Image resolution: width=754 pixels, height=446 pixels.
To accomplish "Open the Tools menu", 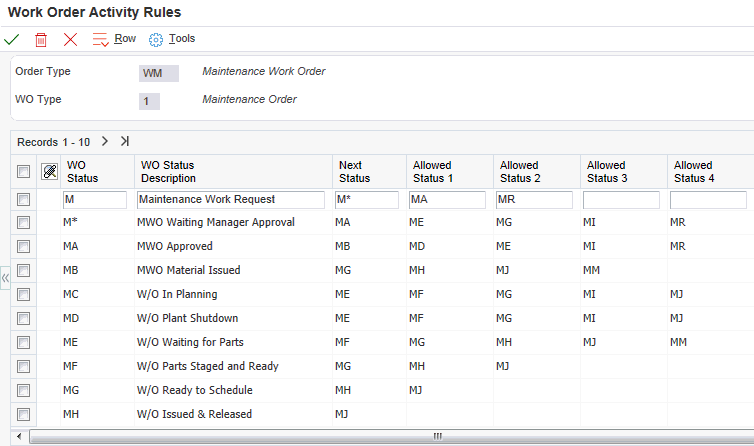I will click(182, 39).
